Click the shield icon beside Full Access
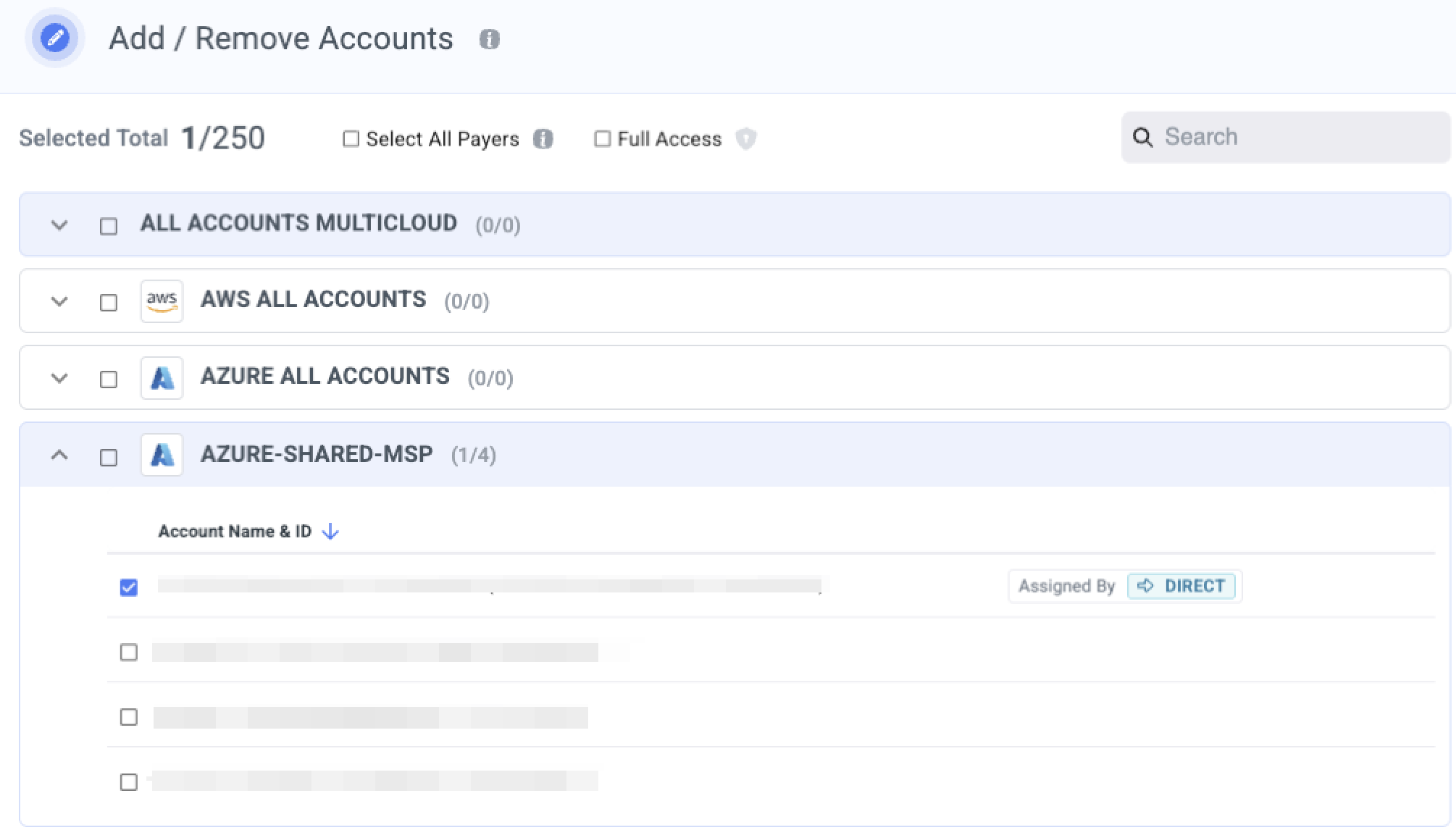The image size is (1456, 830). (x=745, y=138)
